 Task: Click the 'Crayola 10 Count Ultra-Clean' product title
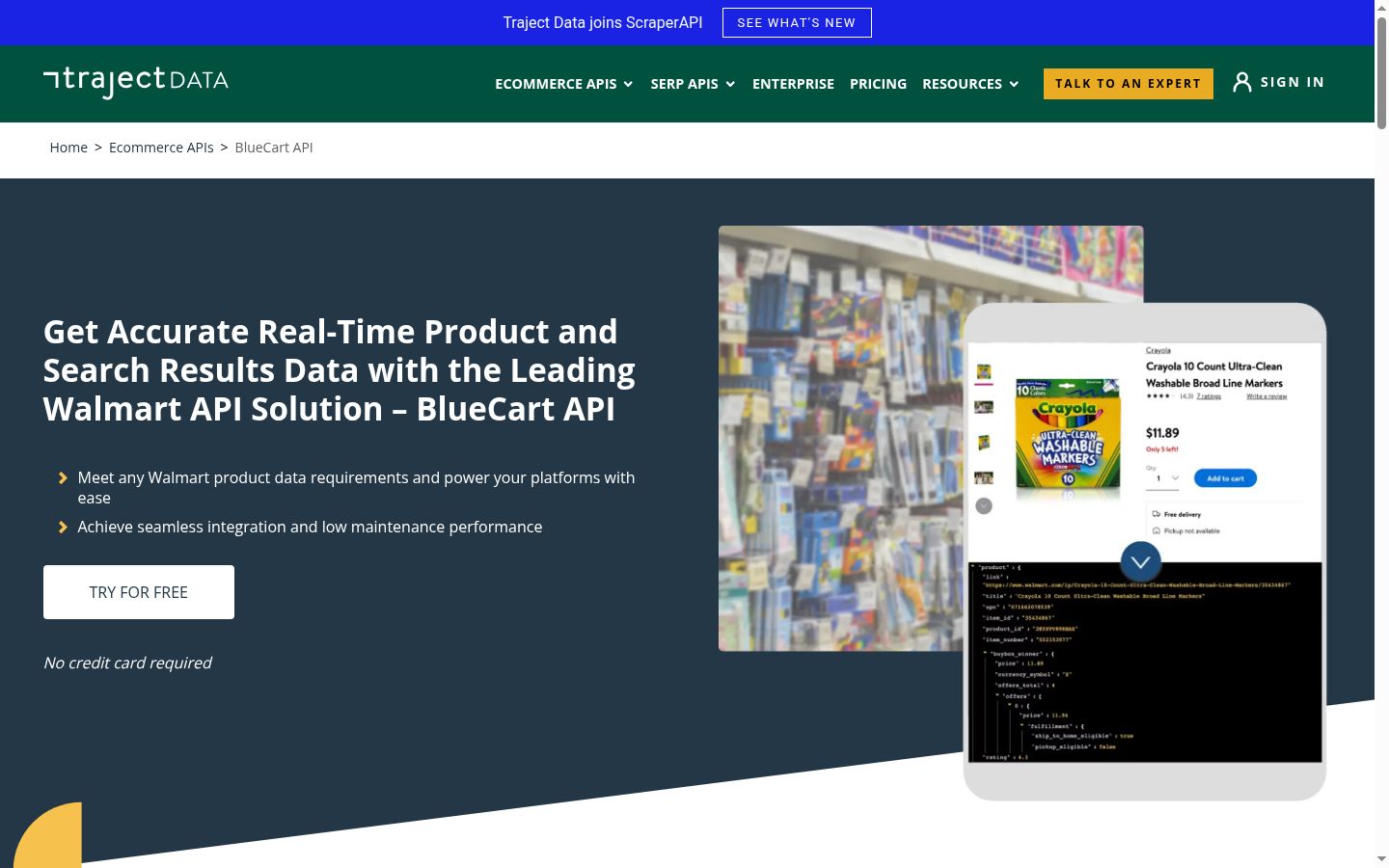[x=1214, y=375]
